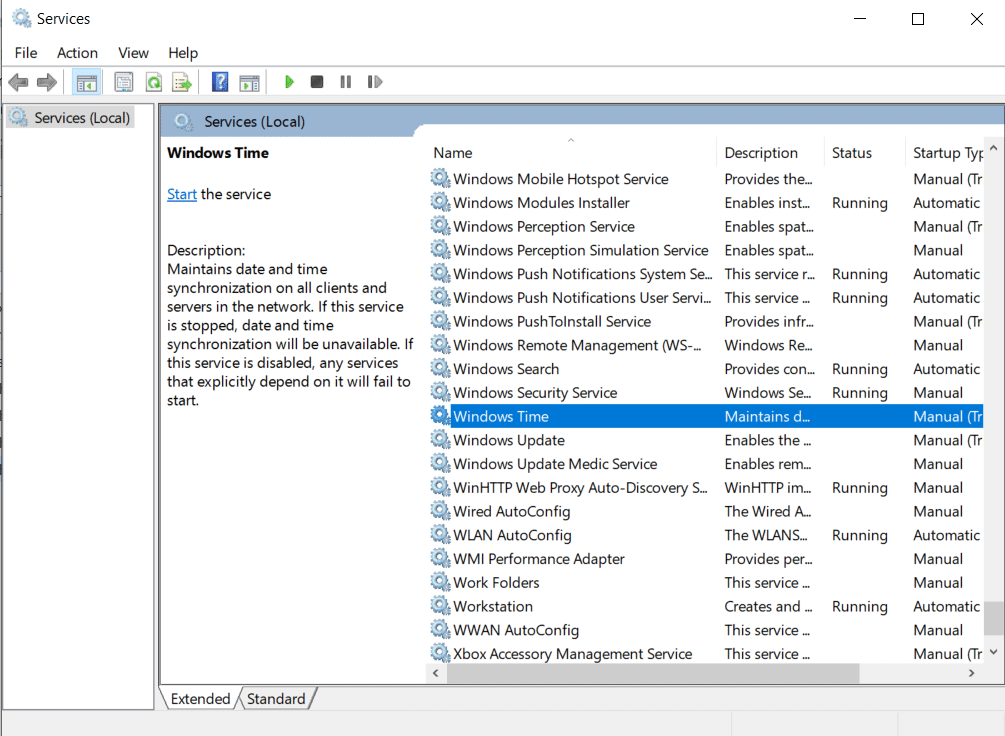The width and height of the screenshot is (1005, 736).
Task: Open the Action menu
Action: [77, 53]
